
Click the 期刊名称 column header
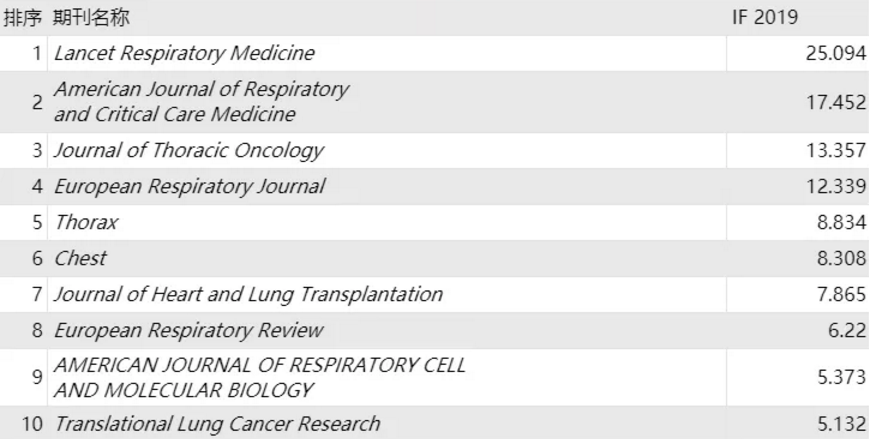91,17
